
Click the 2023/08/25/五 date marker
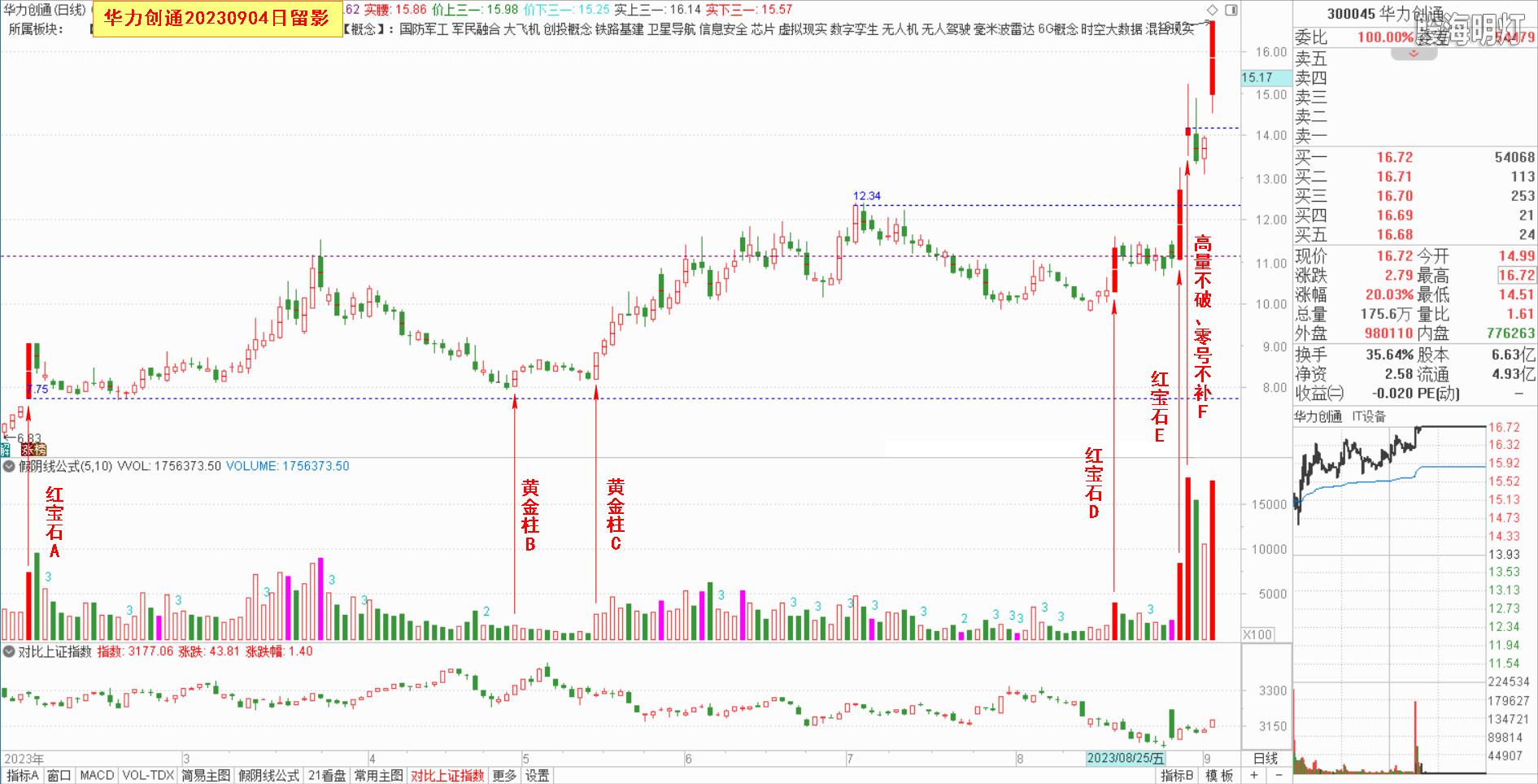point(1126,758)
